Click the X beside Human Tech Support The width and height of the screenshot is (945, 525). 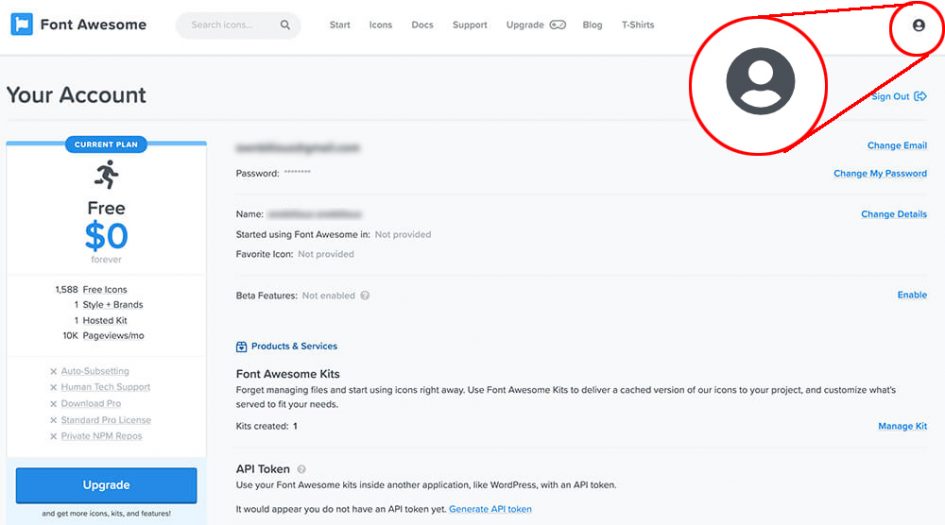(x=54, y=388)
